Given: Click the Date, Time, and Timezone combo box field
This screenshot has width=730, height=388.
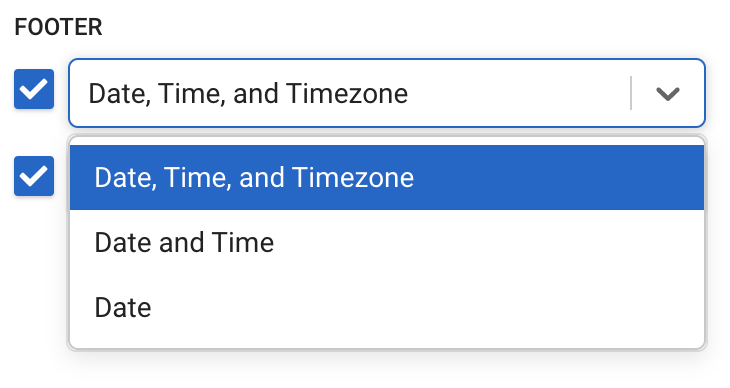Looking at the screenshot, I should point(387,93).
